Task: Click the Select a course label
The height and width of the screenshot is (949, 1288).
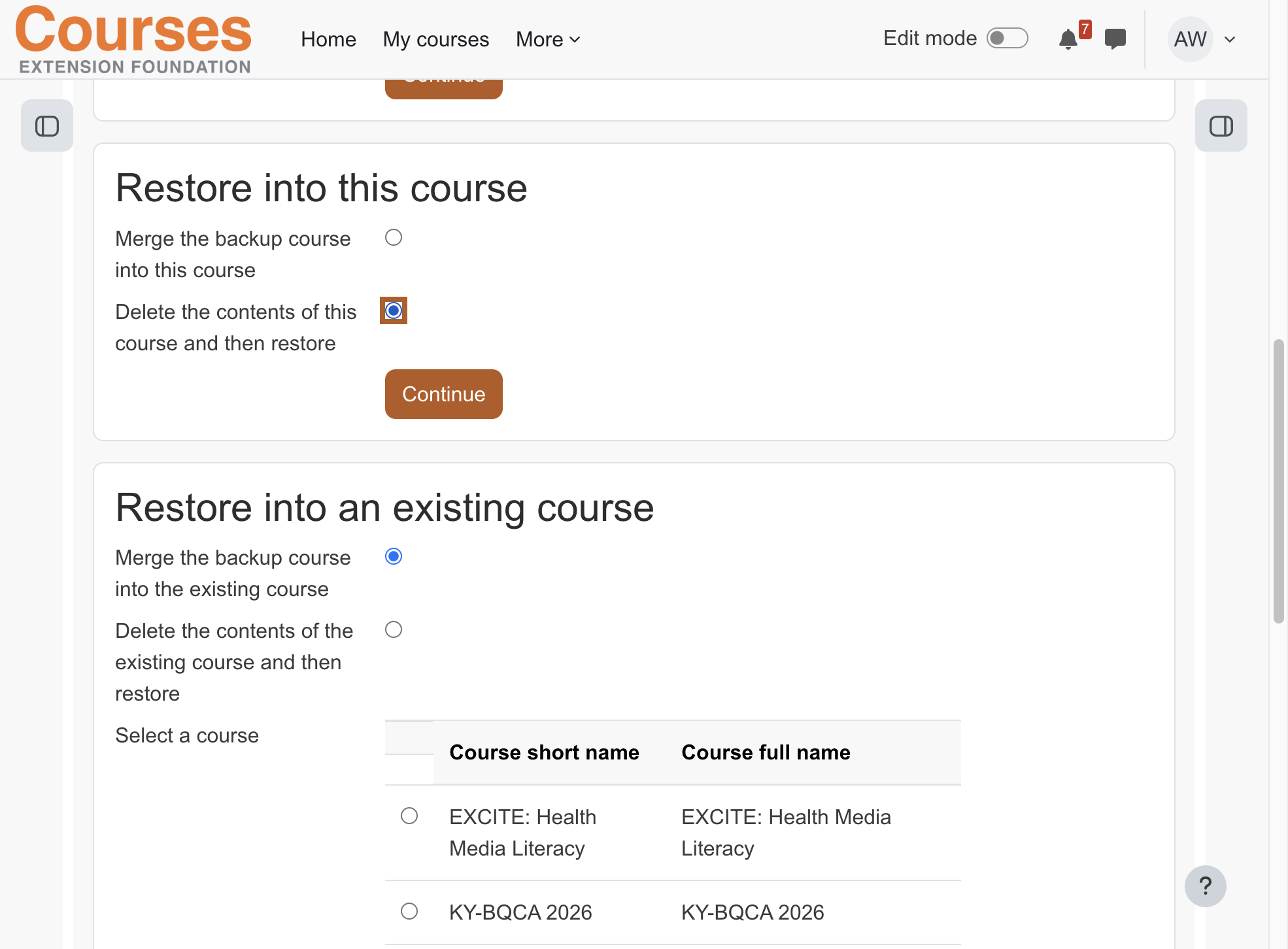Action: click(x=187, y=735)
